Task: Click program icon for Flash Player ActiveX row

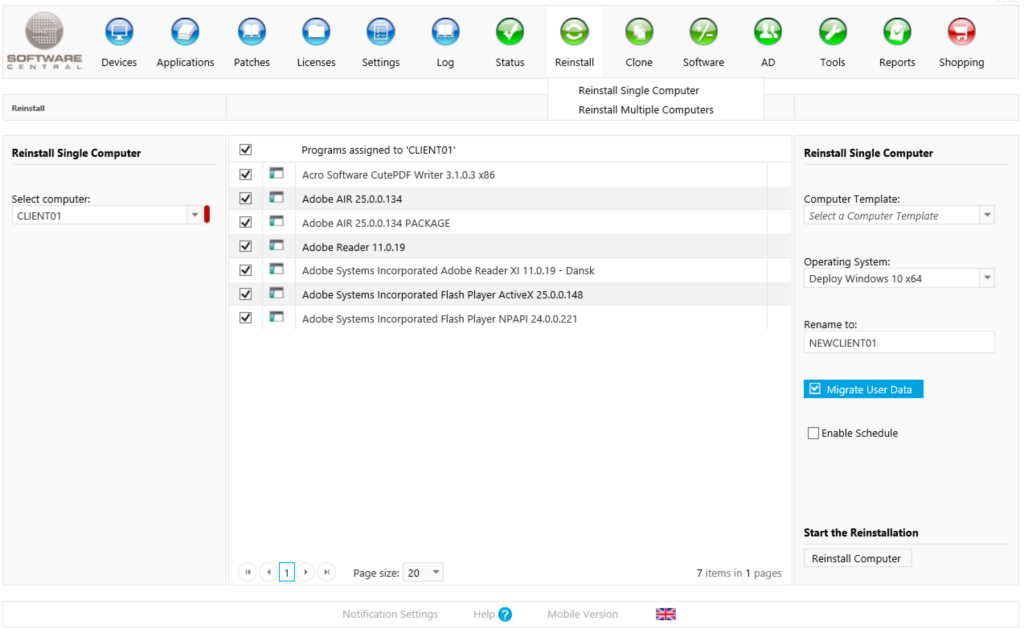Action: (x=276, y=293)
